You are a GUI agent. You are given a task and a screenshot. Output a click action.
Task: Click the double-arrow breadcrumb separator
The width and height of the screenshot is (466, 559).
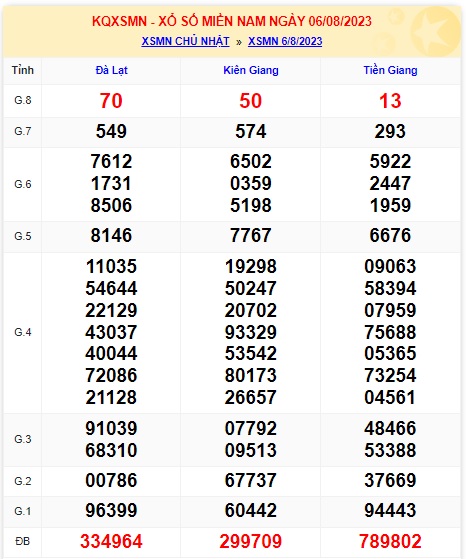pos(239,42)
